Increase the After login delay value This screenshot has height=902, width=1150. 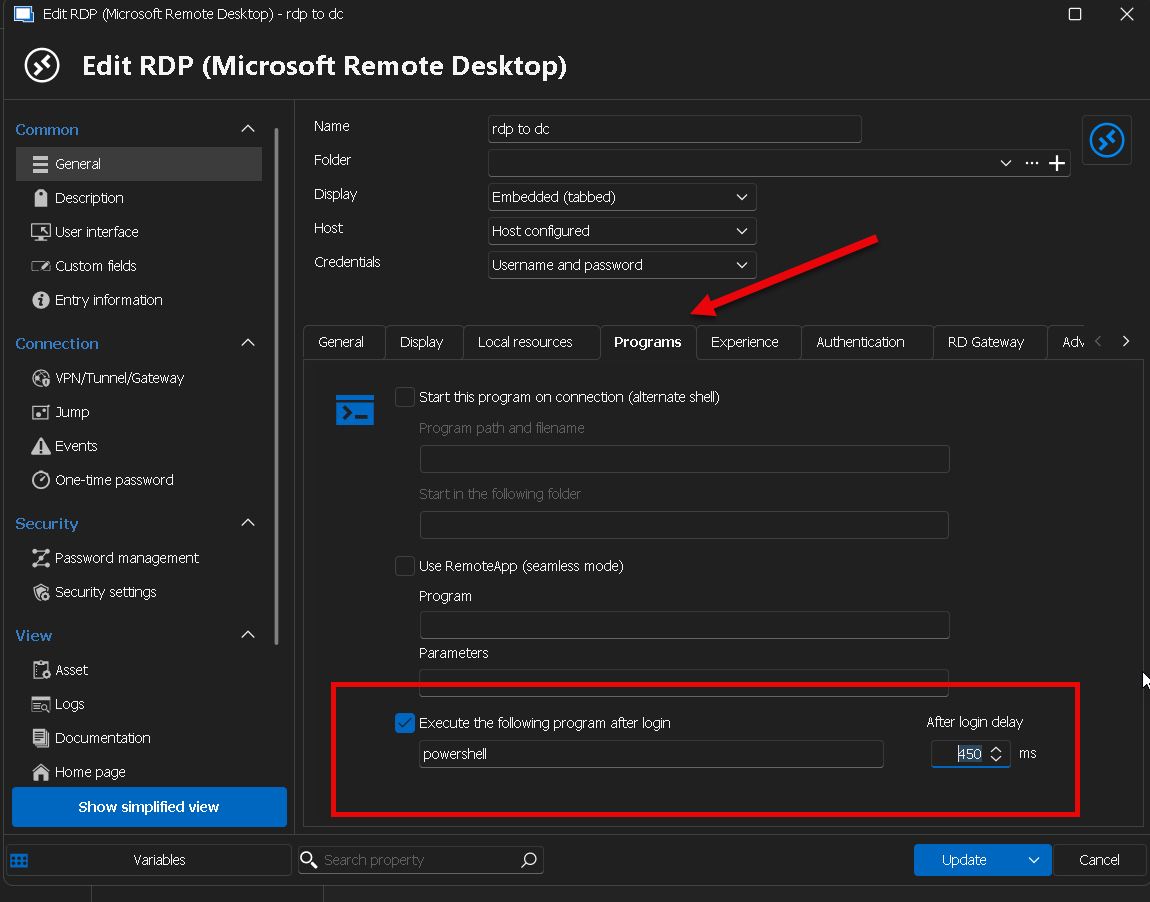pyautogui.click(x=996, y=749)
